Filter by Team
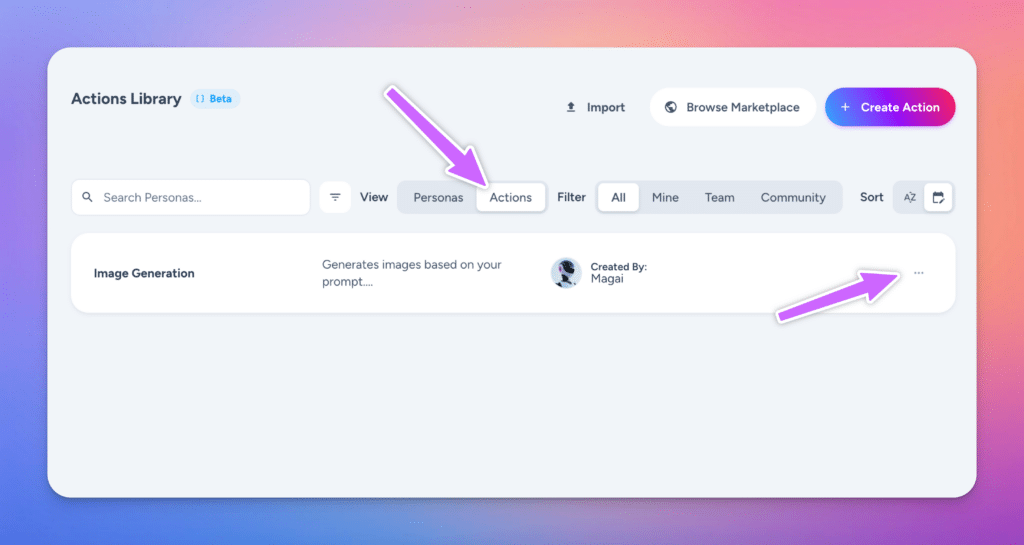1024x545 pixels. click(719, 197)
